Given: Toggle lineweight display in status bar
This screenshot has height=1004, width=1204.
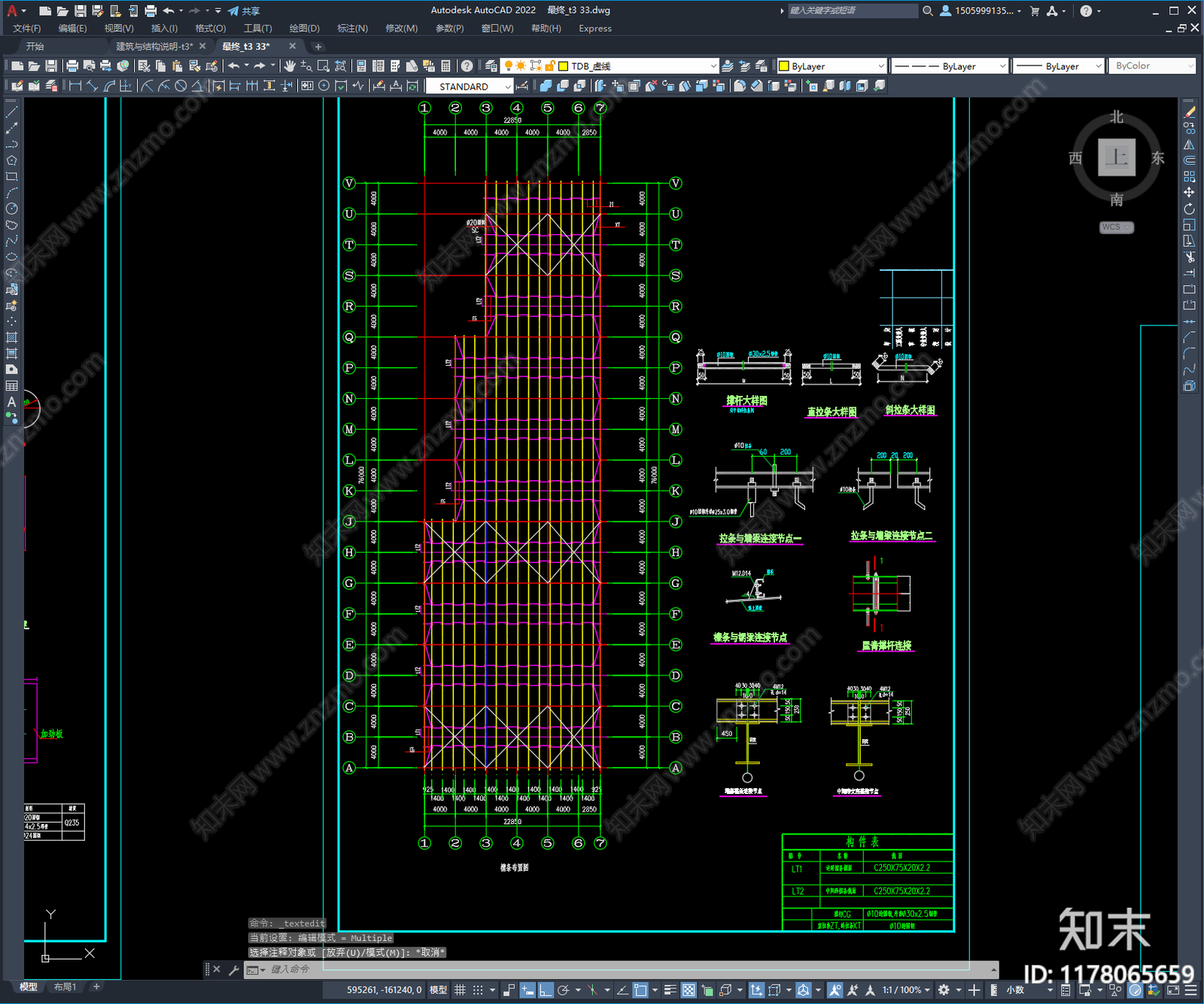Looking at the screenshot, I should (x=670, y=990).
